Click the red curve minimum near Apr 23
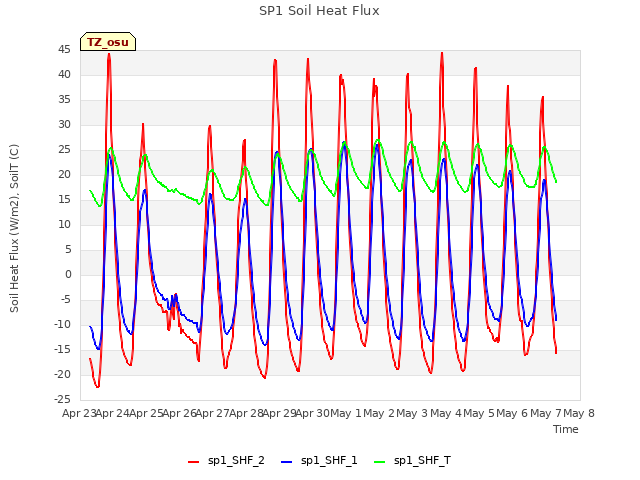The image size is (640, 480). [x=97, y=386]
